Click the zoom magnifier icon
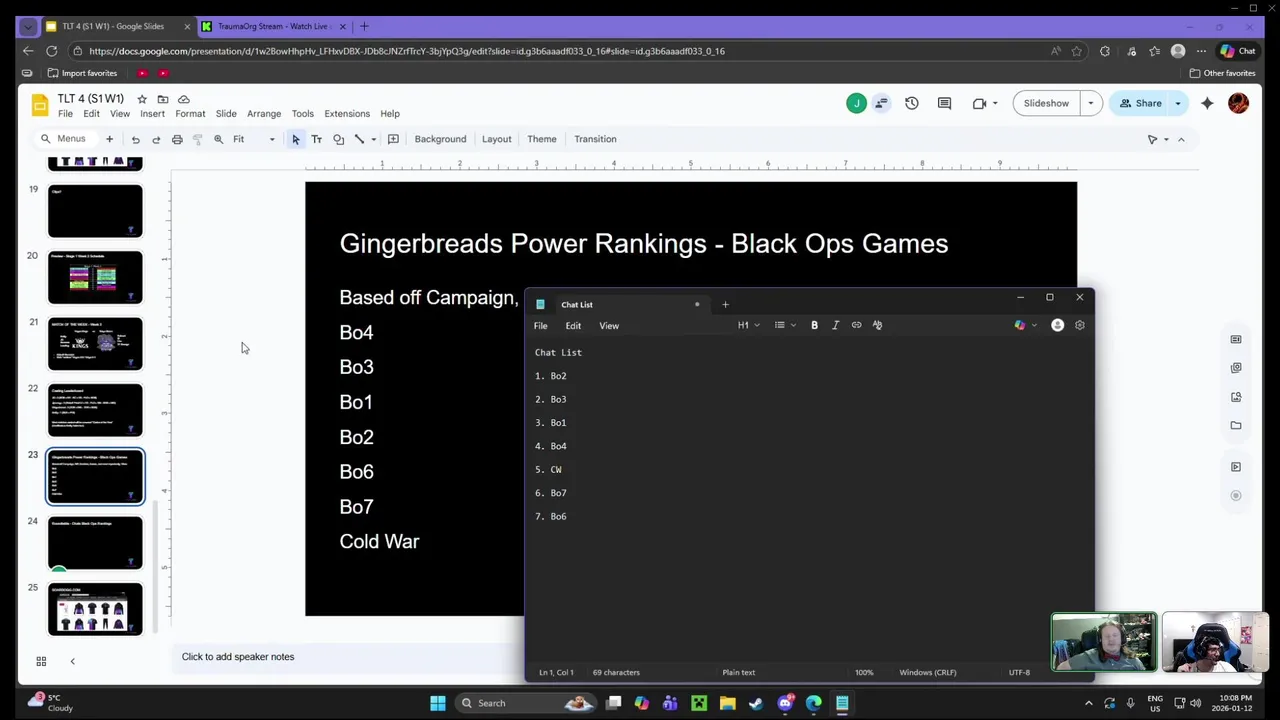 click(x=218, y=139)
